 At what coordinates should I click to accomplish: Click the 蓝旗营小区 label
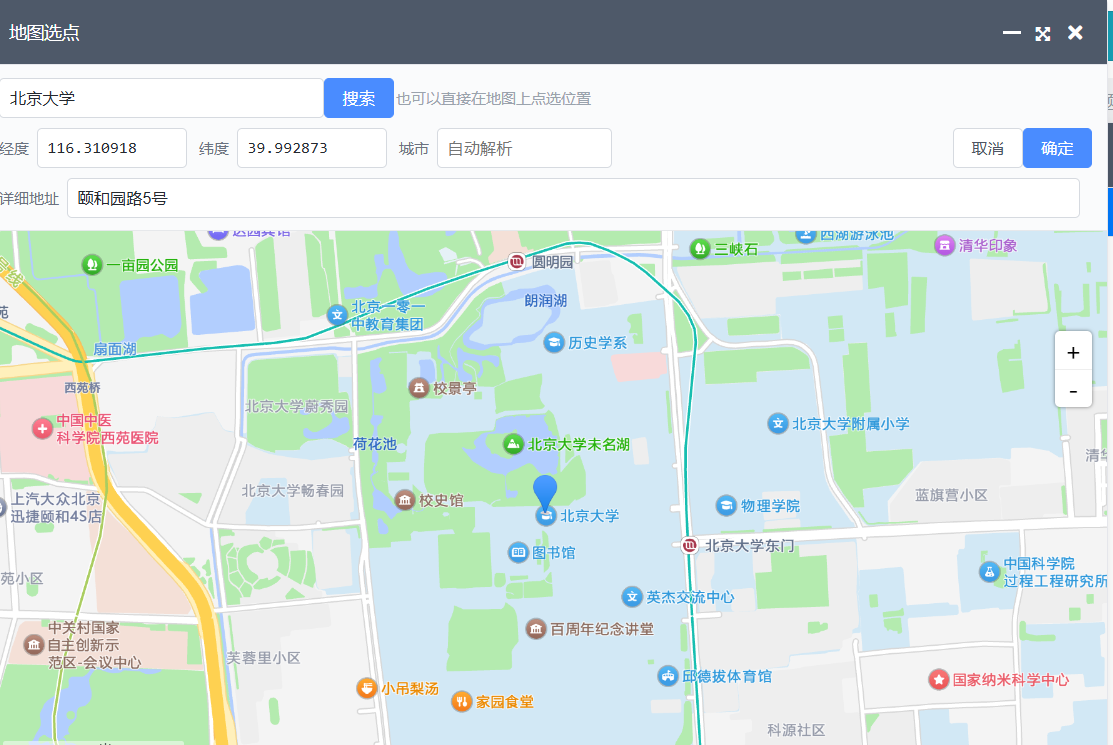951,495
